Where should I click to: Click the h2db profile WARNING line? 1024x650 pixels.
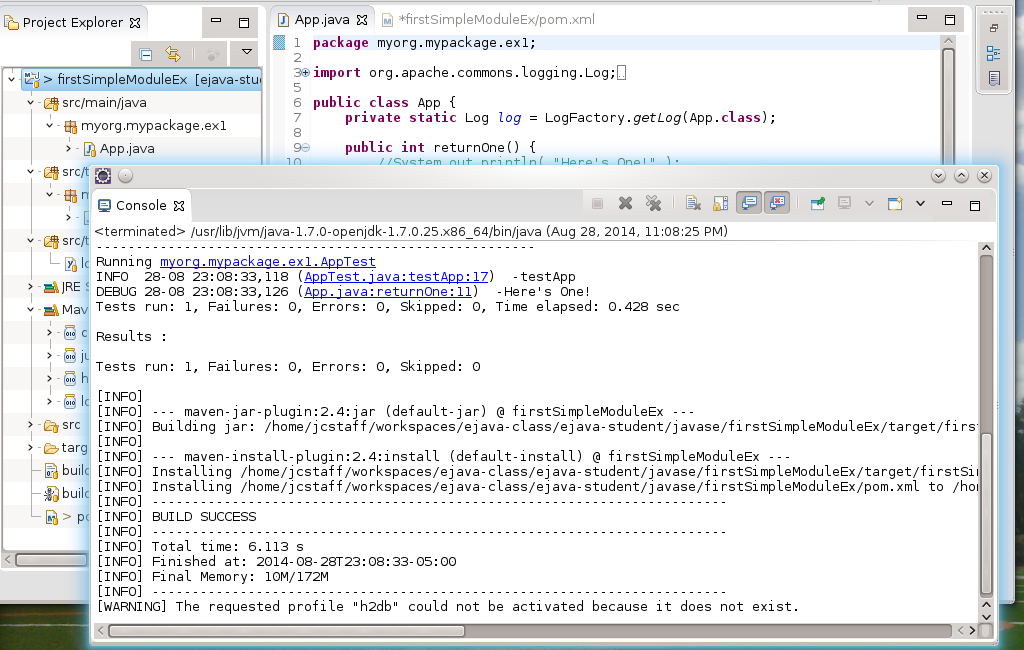(447, 607)
